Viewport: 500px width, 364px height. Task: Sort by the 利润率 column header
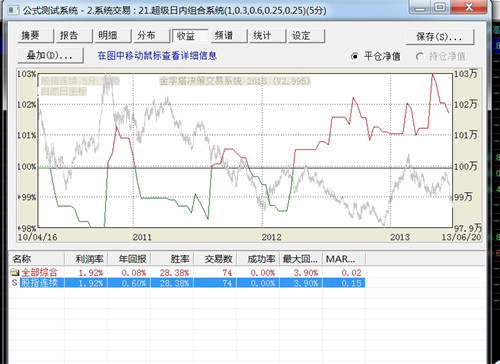coord(86,259)
